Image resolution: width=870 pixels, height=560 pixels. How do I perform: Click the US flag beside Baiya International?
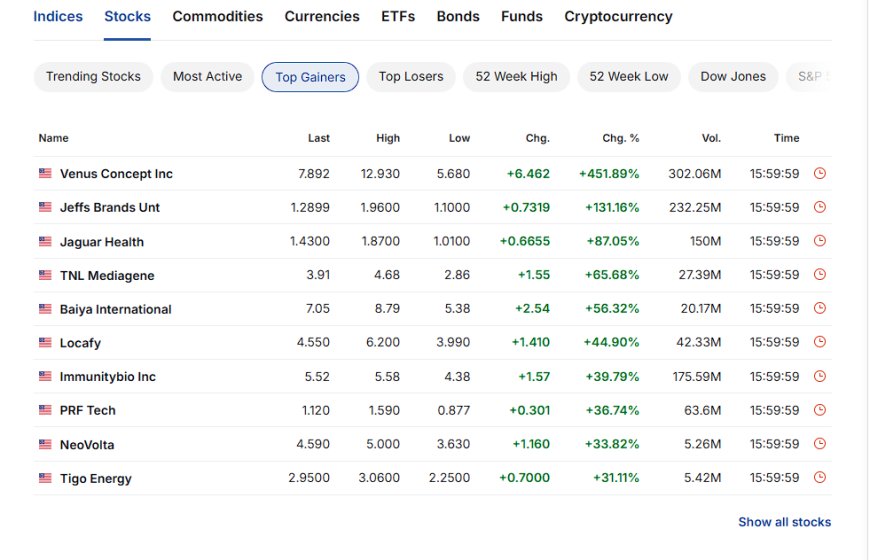tap(45, 309)
